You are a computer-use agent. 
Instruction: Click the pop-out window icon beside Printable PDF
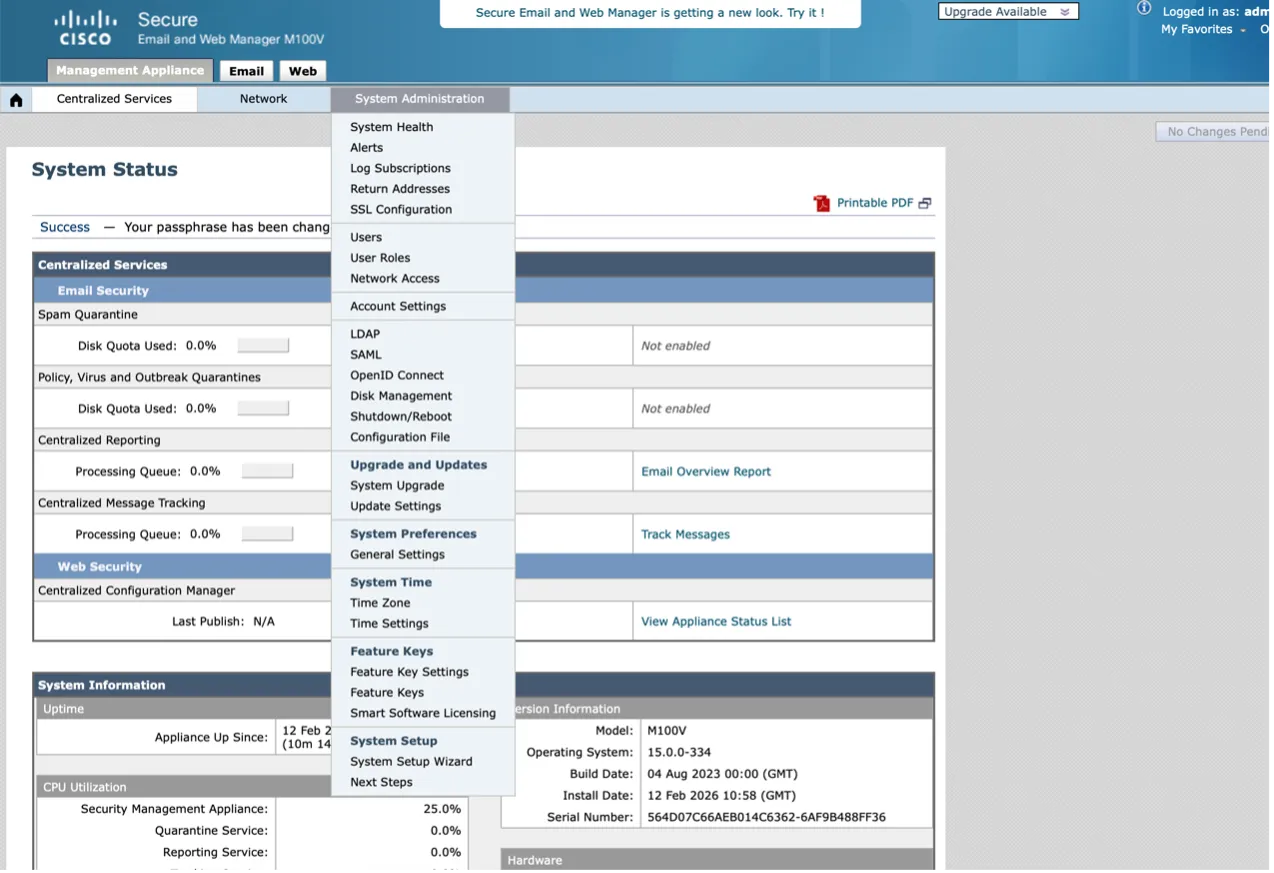coord(925,203)
